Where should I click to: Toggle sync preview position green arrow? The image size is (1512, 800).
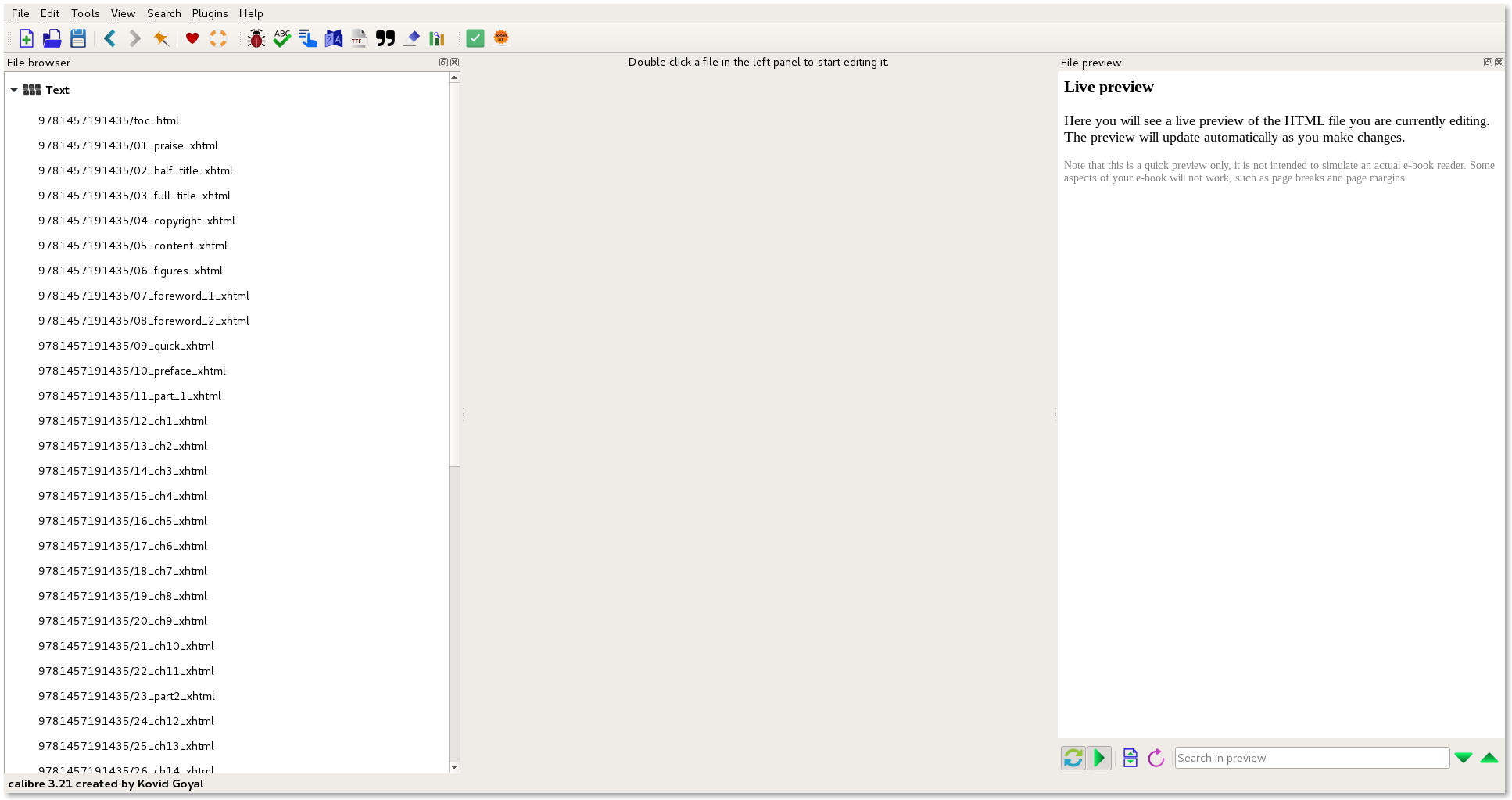1099,758
